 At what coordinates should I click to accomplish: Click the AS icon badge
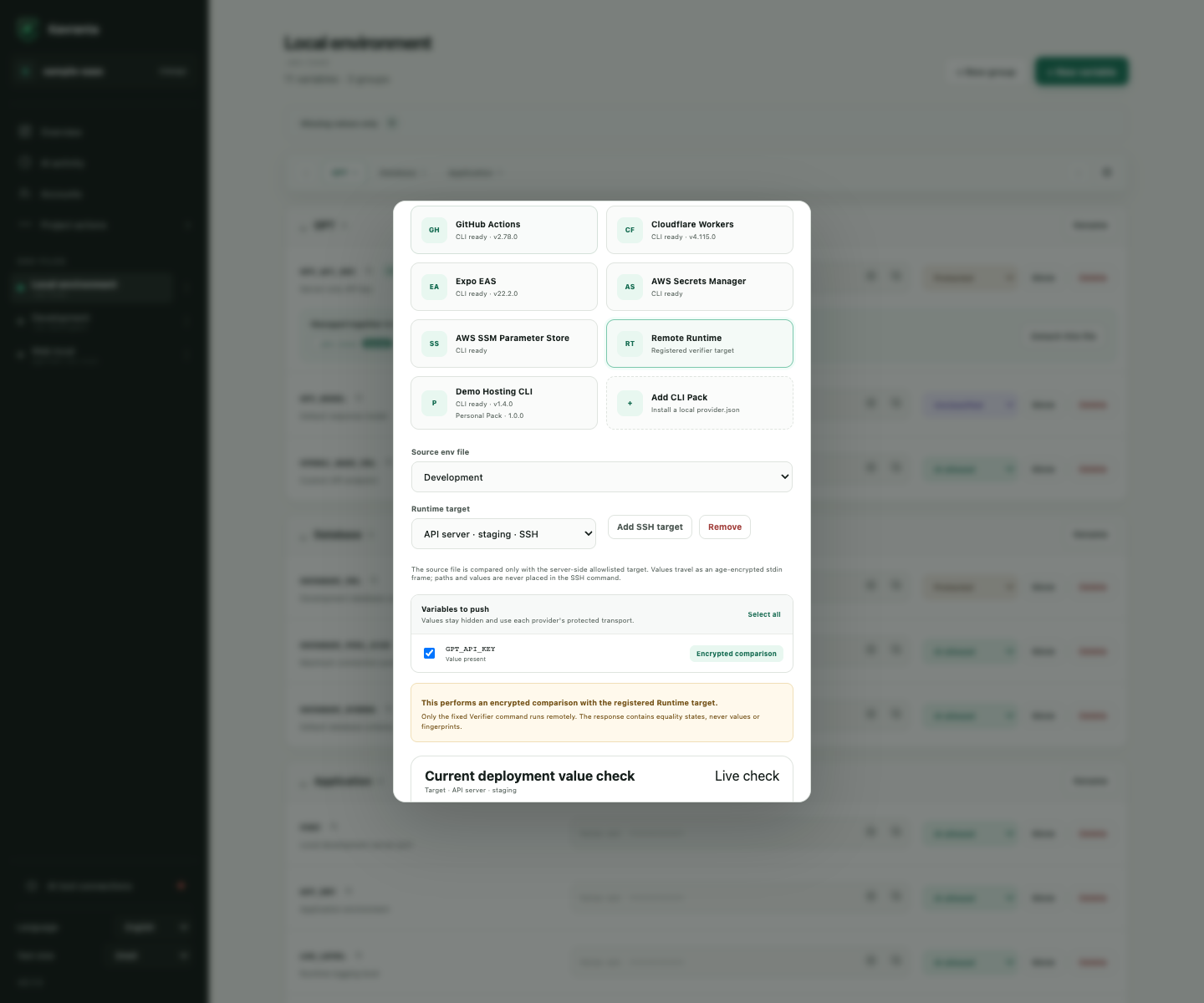point(630,287)
